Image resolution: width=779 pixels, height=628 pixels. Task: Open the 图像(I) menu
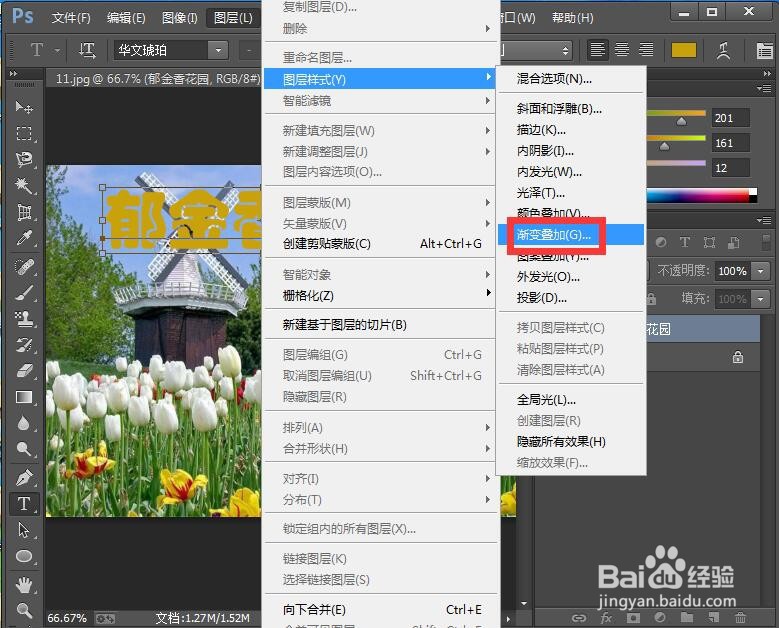pos(180,18)
